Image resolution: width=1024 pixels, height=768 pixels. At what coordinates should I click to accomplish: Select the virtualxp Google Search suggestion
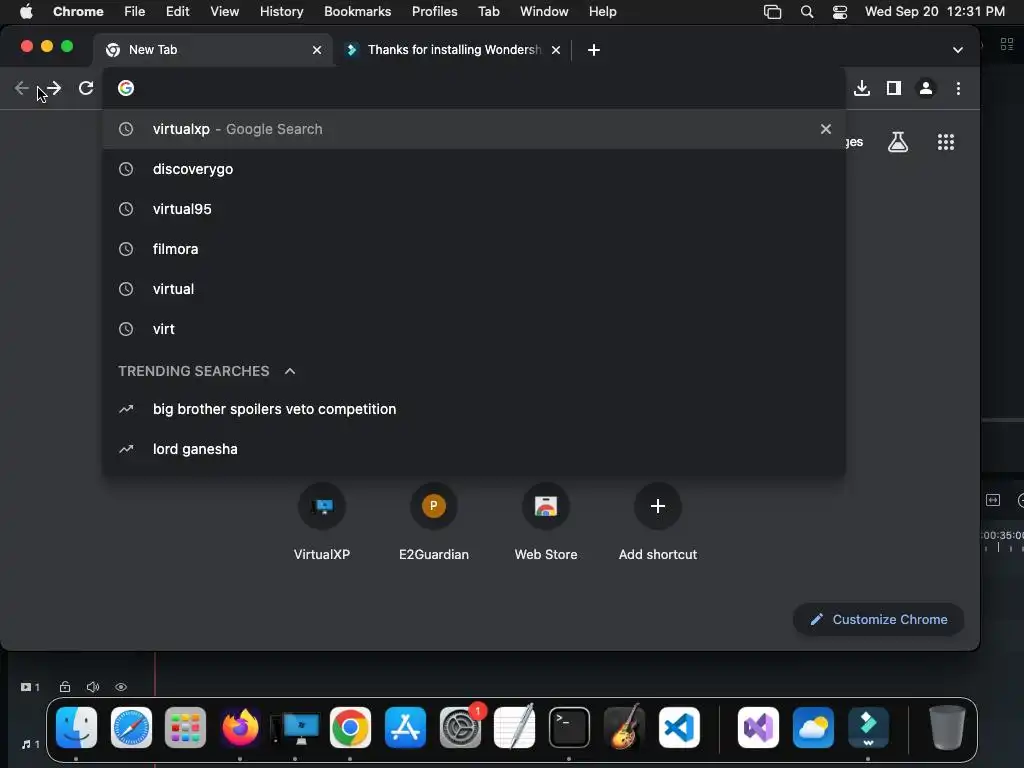[474, 129]
